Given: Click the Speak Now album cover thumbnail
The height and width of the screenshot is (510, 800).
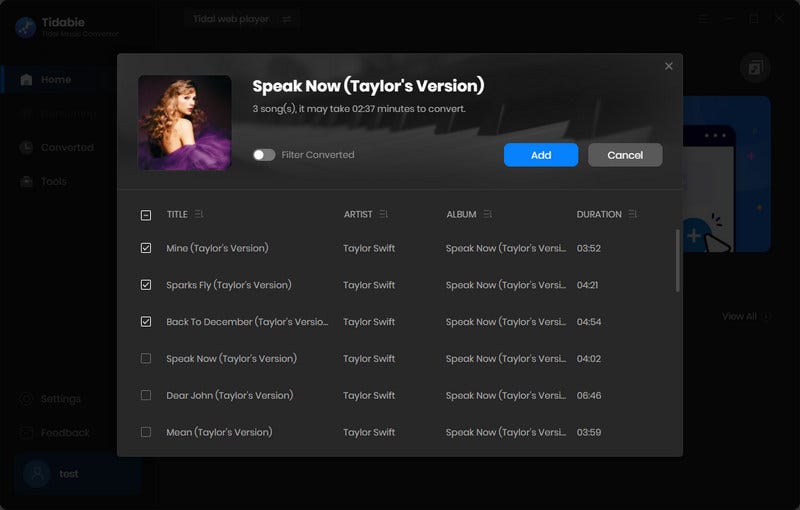Looking at the screenshot, I should coord(185,122).
